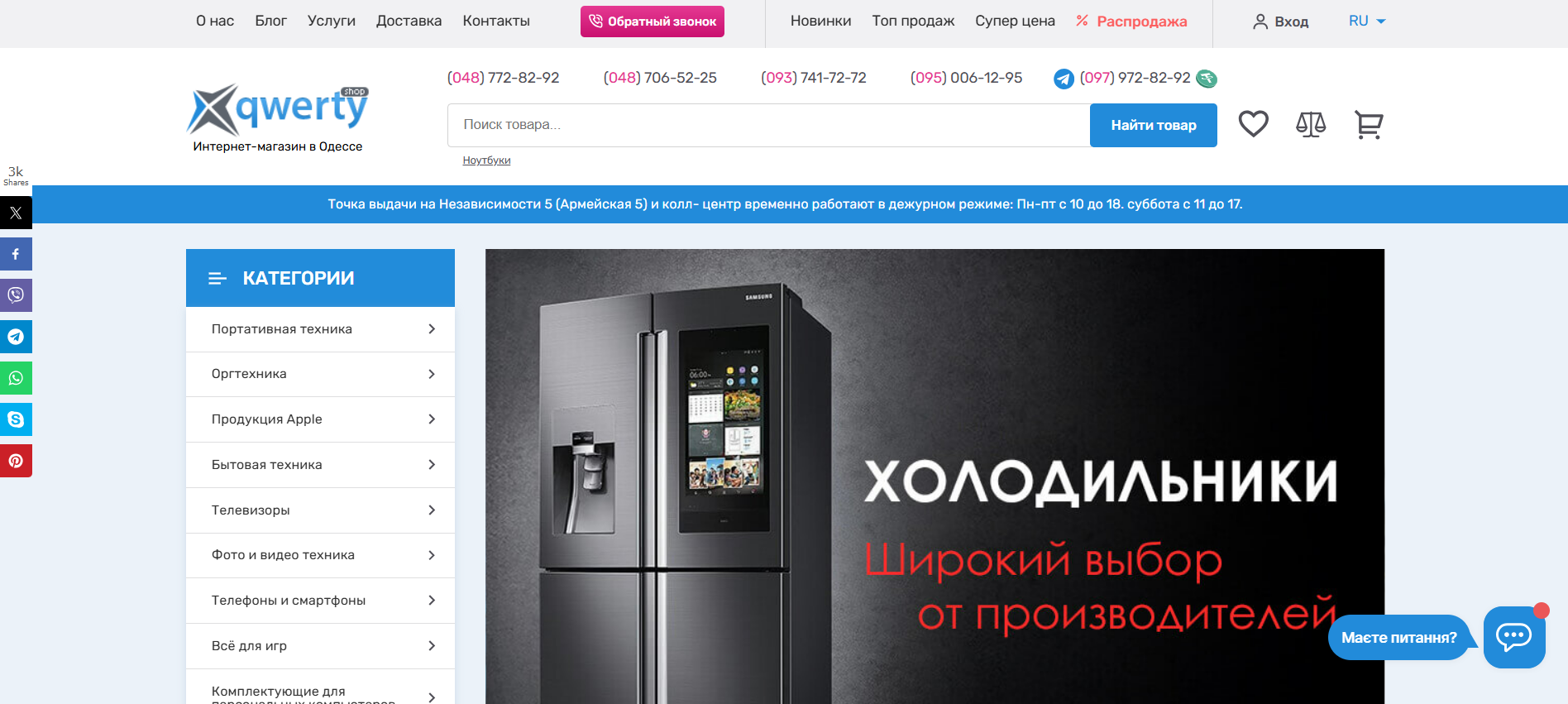Share page on Pinterest
The height and width of the screenshot is (704, 1568).
click(x=16, y=461)
